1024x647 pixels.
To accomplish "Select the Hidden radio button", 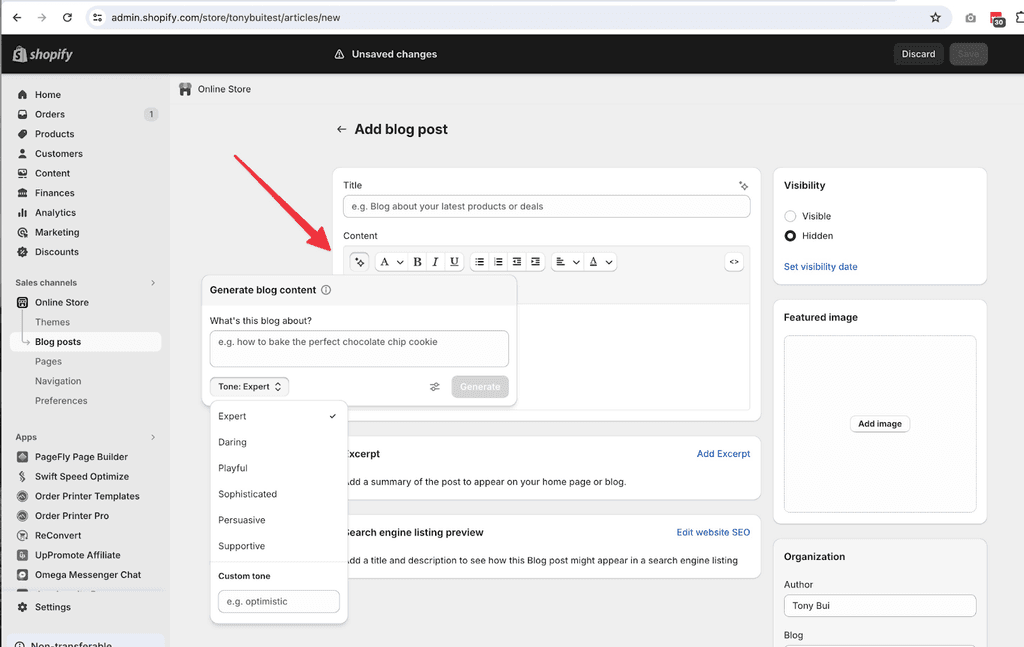I will 790,236.
